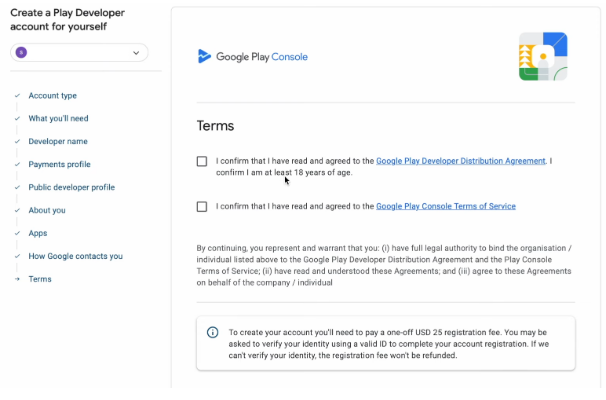Open the Google Play Console Terms of Service link
Image resolution: width=606 pixels, height=400 pixels.
click(445, 207)
